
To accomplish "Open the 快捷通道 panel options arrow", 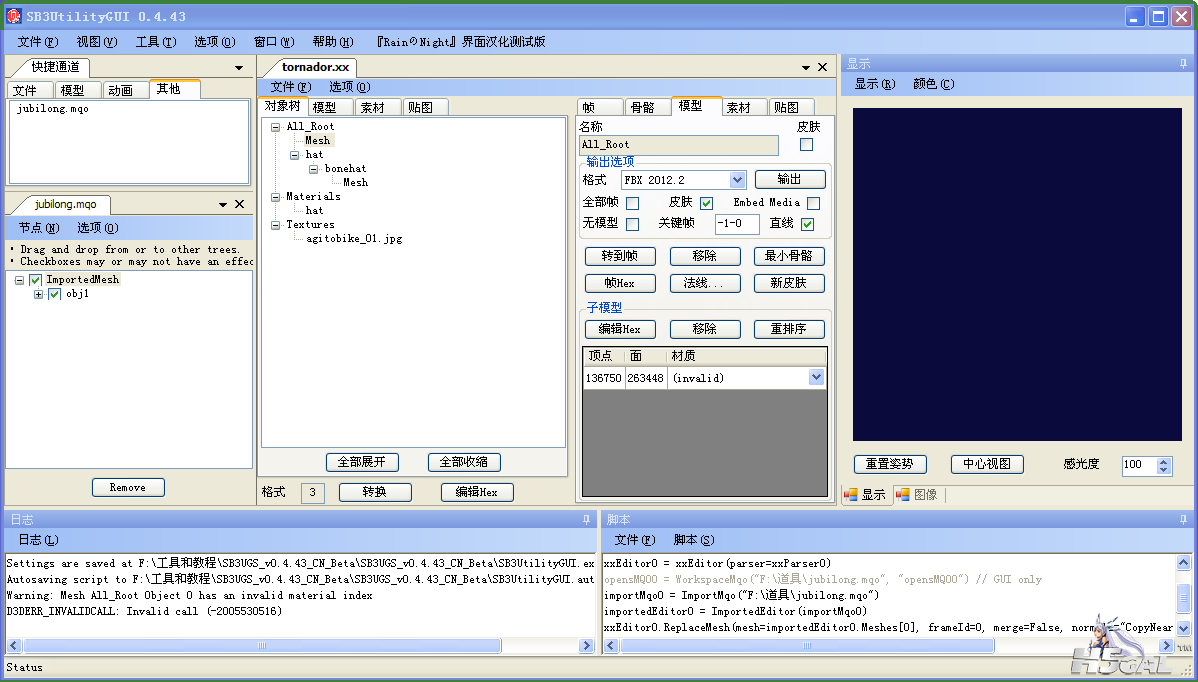I will click(239, 68).
